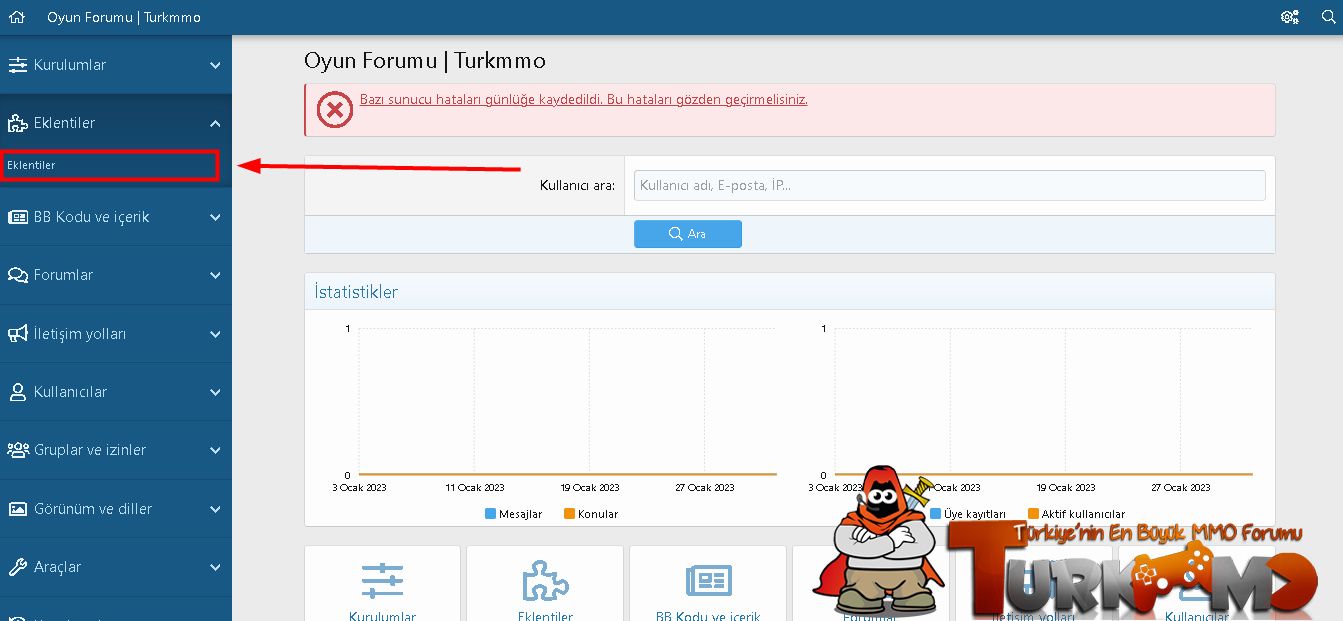Select the Eklentiler submenu item
Image resolution: width=1343 pixels, height=621 pixels.
32,165
